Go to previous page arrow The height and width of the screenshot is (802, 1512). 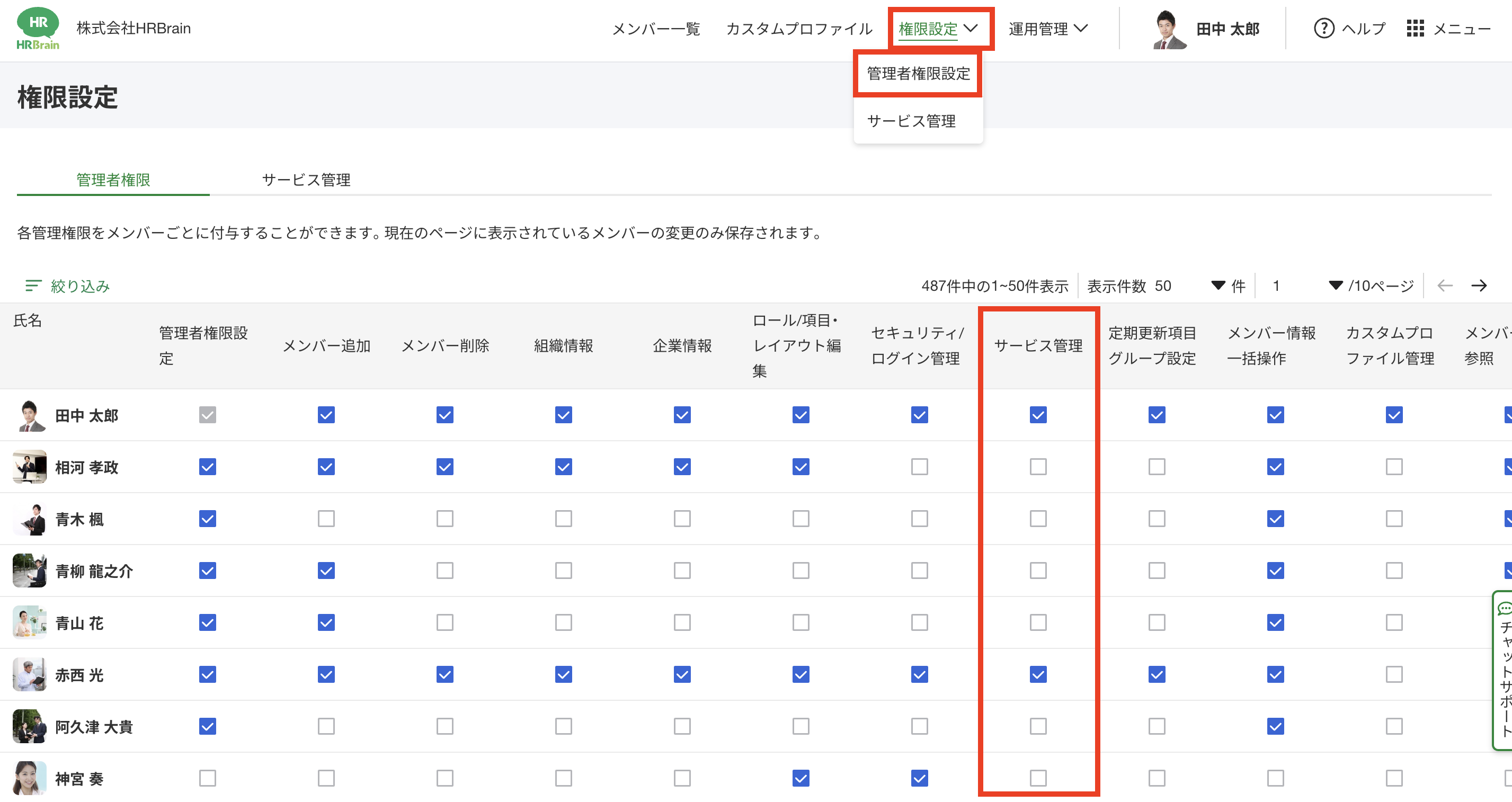(1445, 286)
